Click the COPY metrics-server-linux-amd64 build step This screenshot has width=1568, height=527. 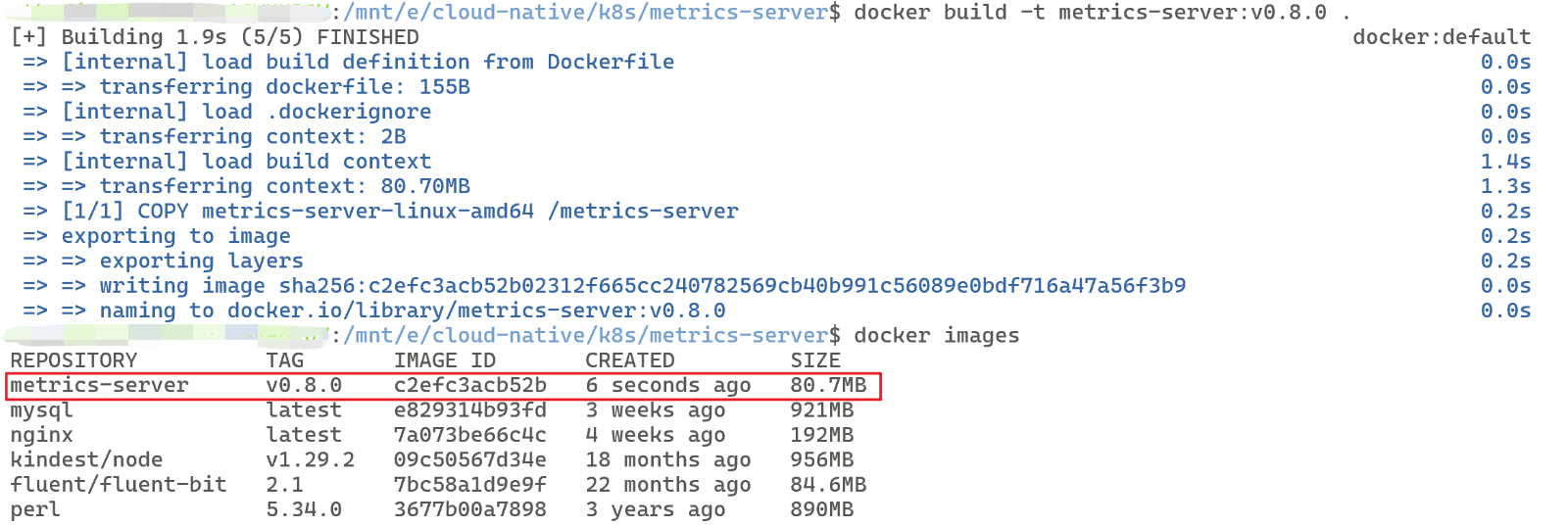[x=400, y=212]
